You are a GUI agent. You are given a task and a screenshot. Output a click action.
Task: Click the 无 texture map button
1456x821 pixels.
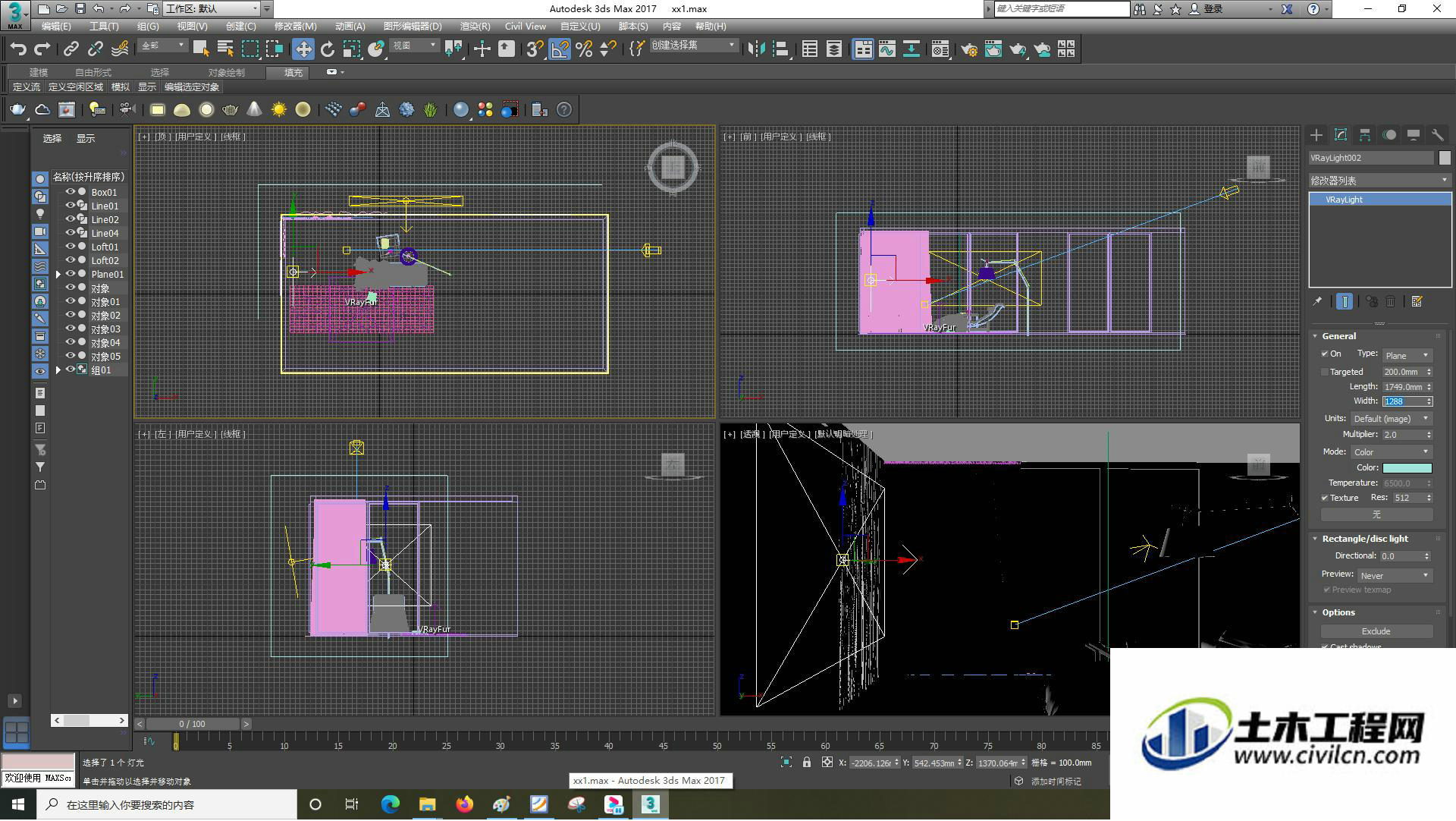(1376, 514)
